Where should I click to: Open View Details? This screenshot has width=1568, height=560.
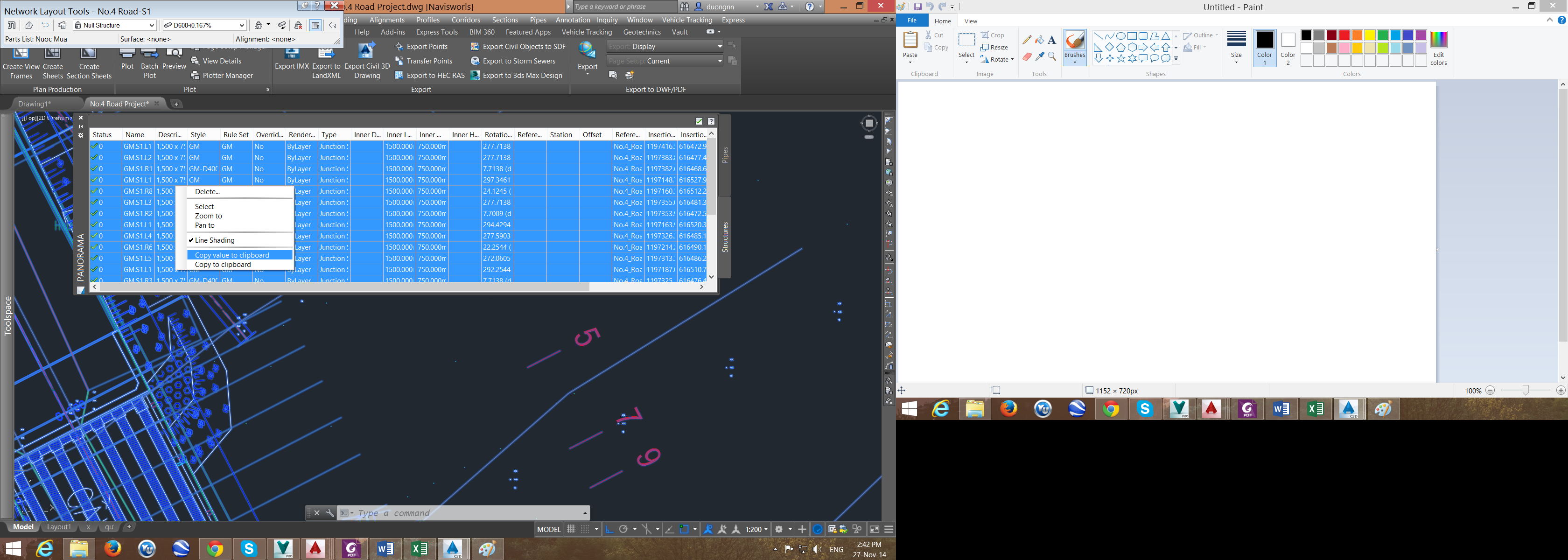tap(216, 61)
